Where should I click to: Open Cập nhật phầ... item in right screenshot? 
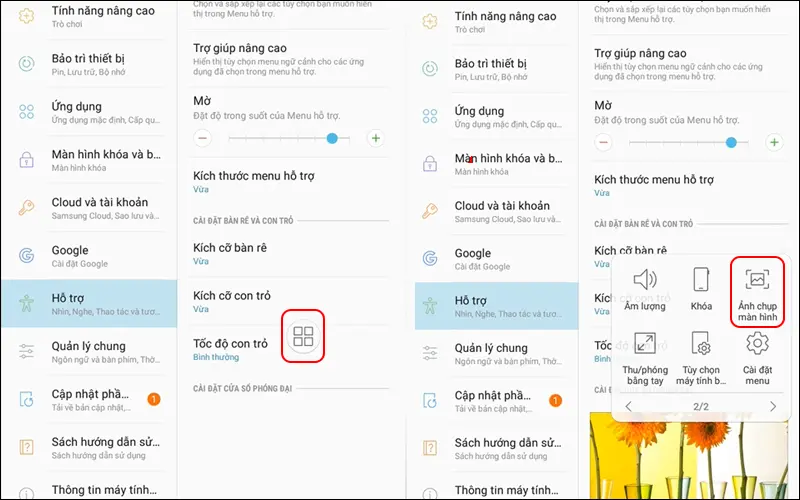point(496,401)
